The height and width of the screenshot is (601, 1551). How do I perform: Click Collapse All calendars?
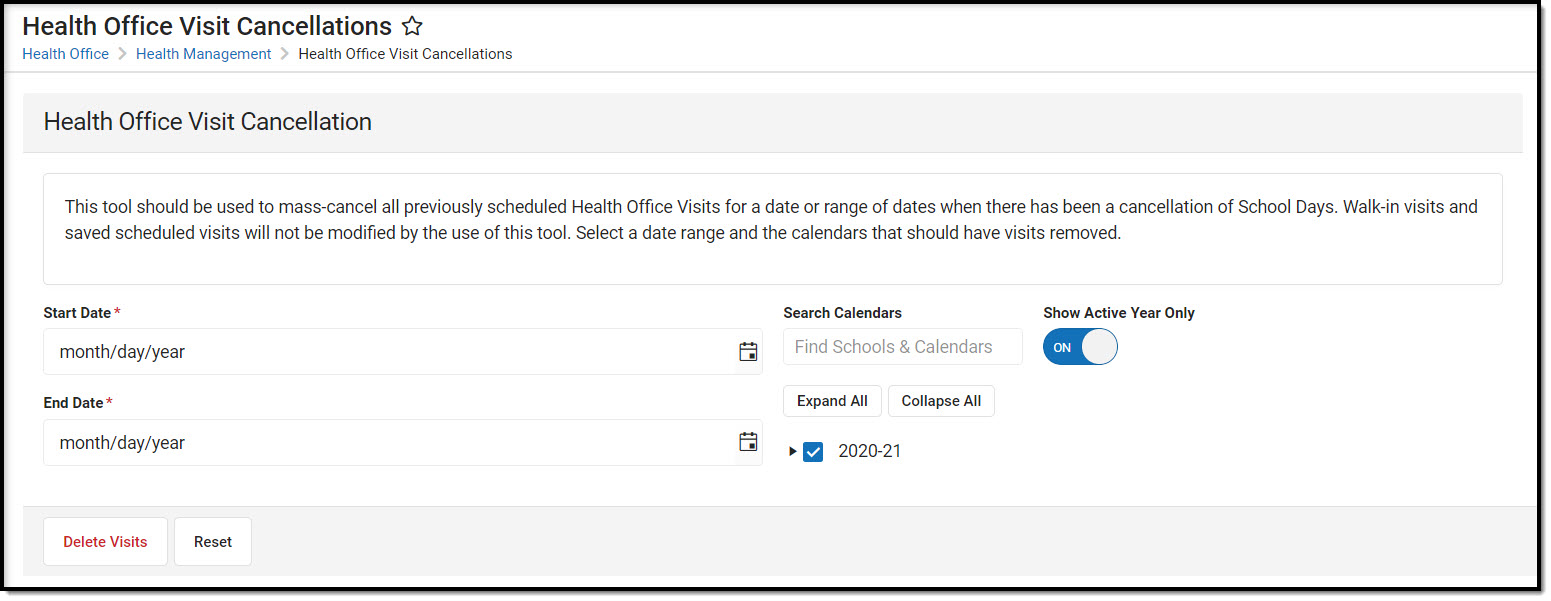(x=941, y=401)
